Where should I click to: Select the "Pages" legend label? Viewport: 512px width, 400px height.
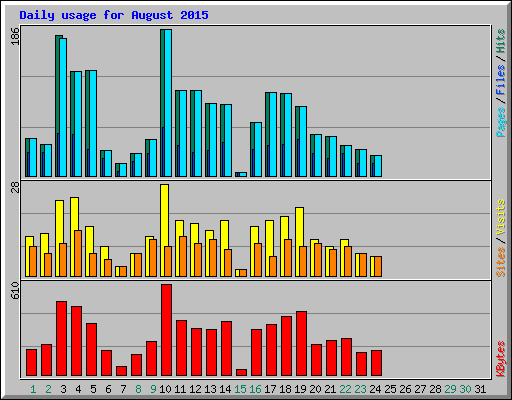(501, 122)
